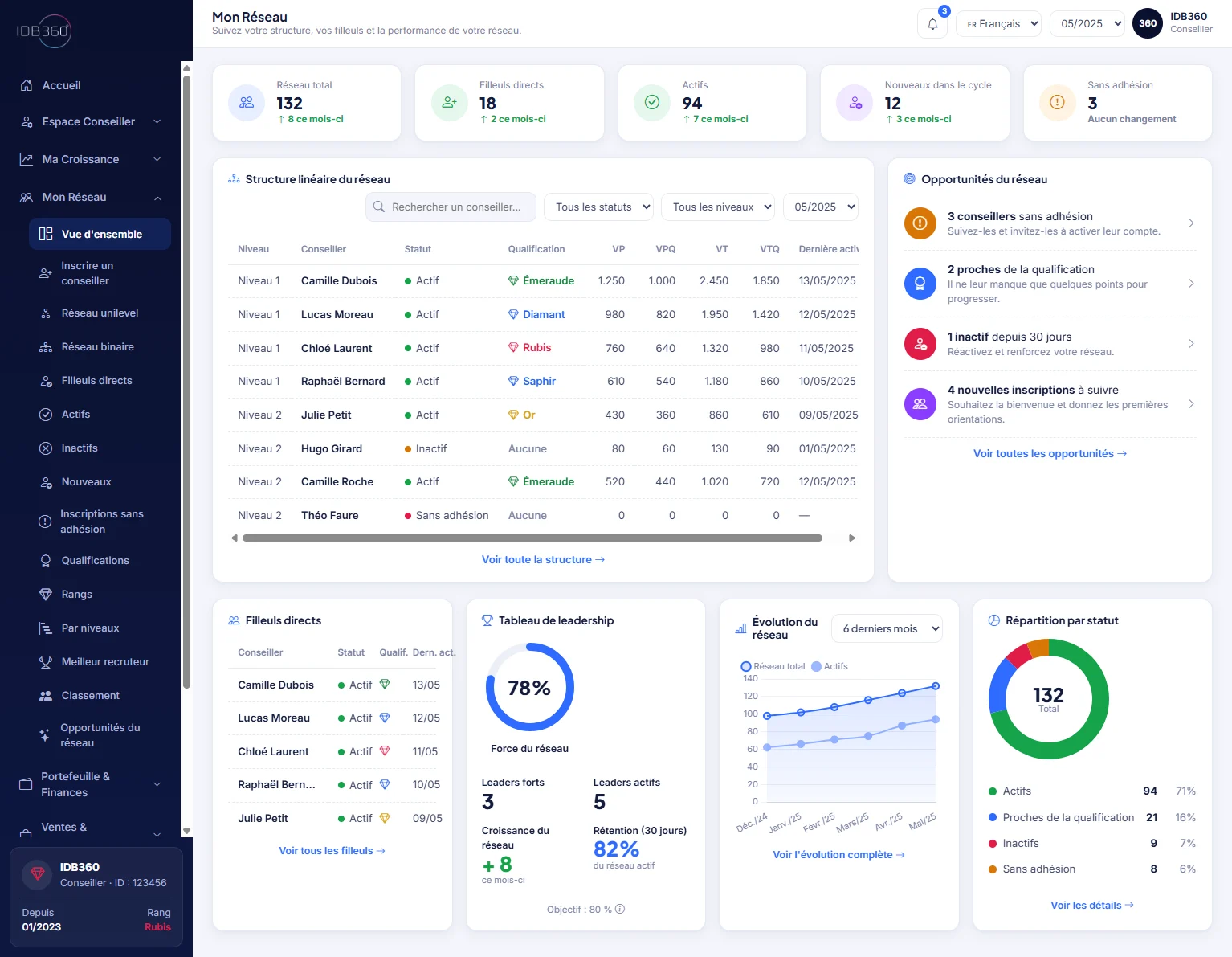This screenshot has width=1232, height=957.
Task: Click the Or gem icon in Julie Petit row
Action: [x=513, y=415]
